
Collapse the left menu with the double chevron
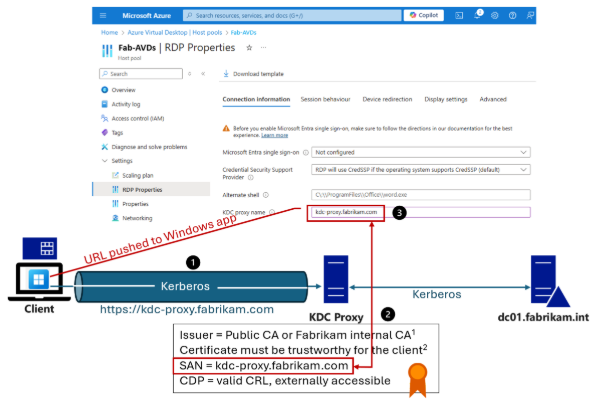[x=203, y=74]
